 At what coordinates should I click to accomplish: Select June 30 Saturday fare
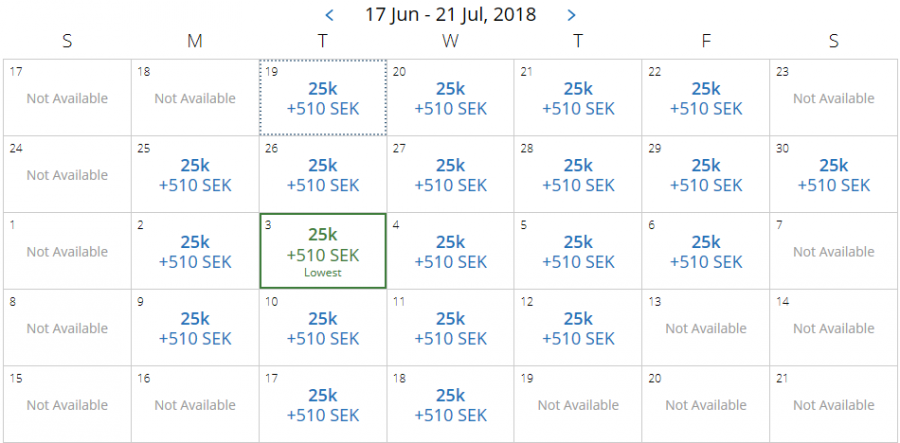coord(834,175)
